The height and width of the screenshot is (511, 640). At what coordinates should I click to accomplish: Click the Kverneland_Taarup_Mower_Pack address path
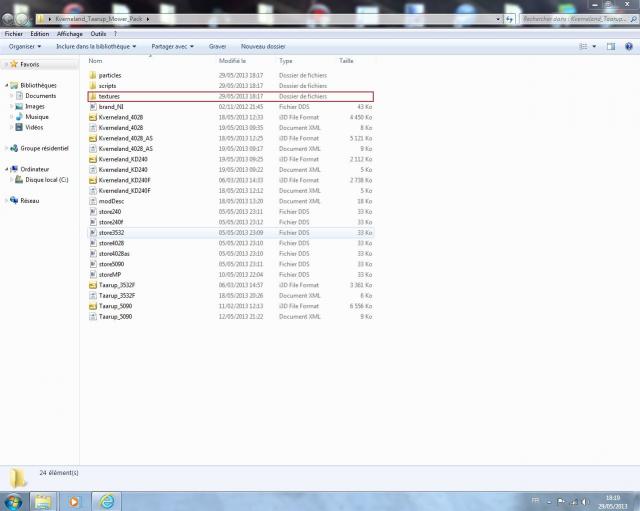(99, 19)
